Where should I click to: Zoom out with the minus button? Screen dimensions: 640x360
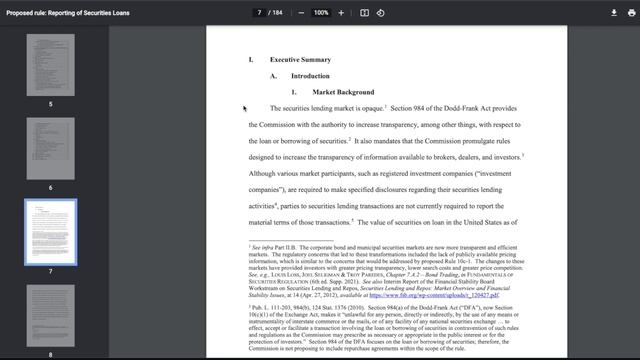coord(301,13)
